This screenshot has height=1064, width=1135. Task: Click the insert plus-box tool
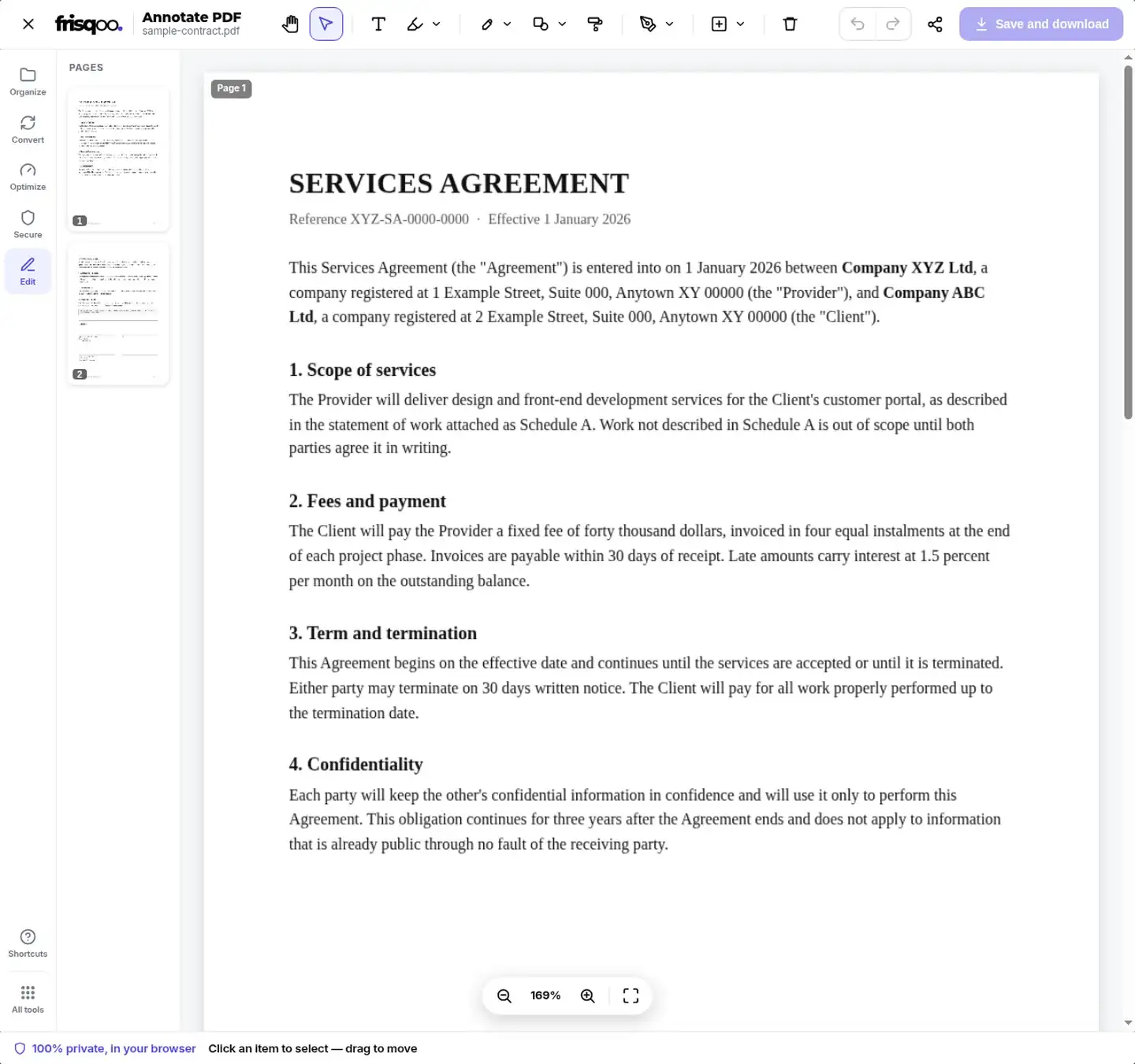coord(719,24)
